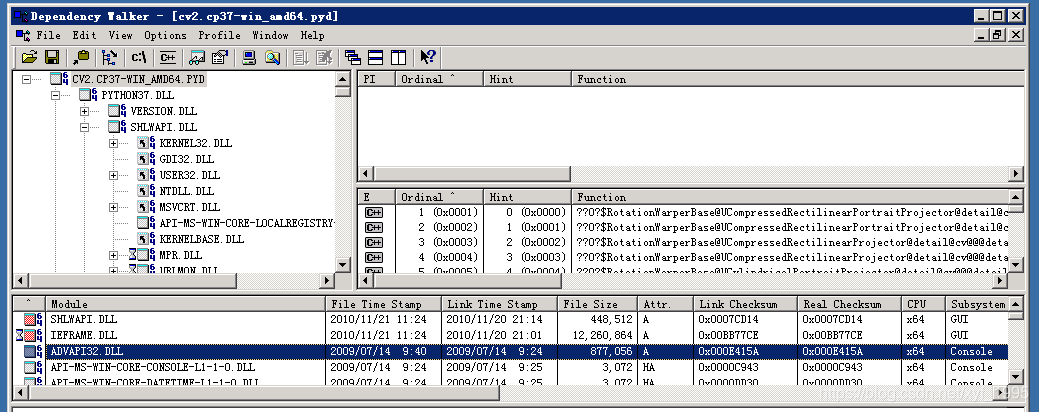Toggle Undecorate C++ Functions toolbar button
Image resolution: width=1039 pixels, height=412 pixels.
click(x=168, y=58)
